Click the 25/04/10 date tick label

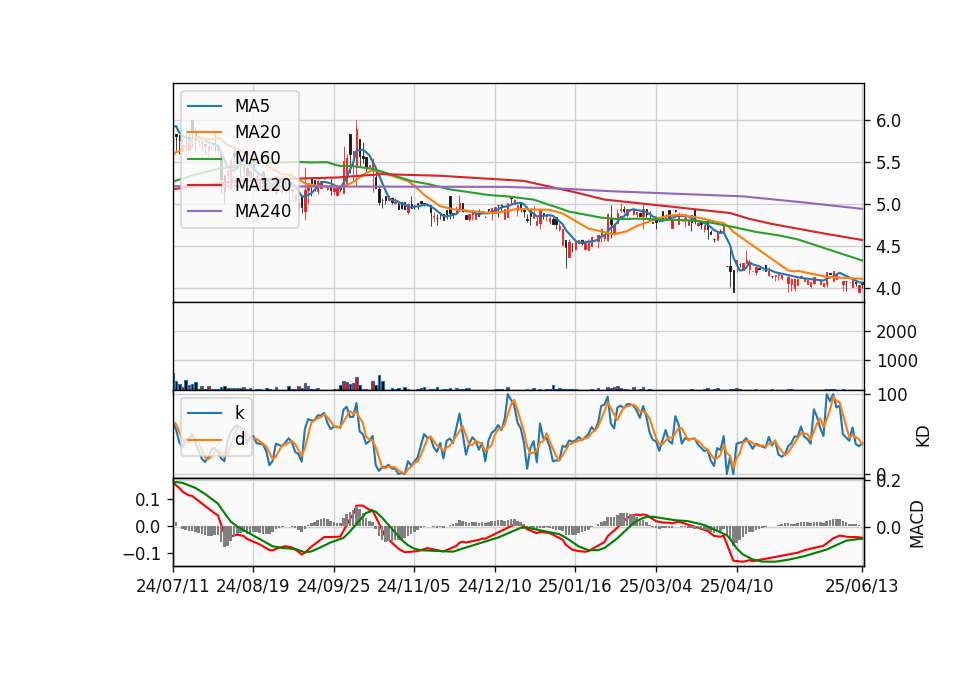coord(737,586)
